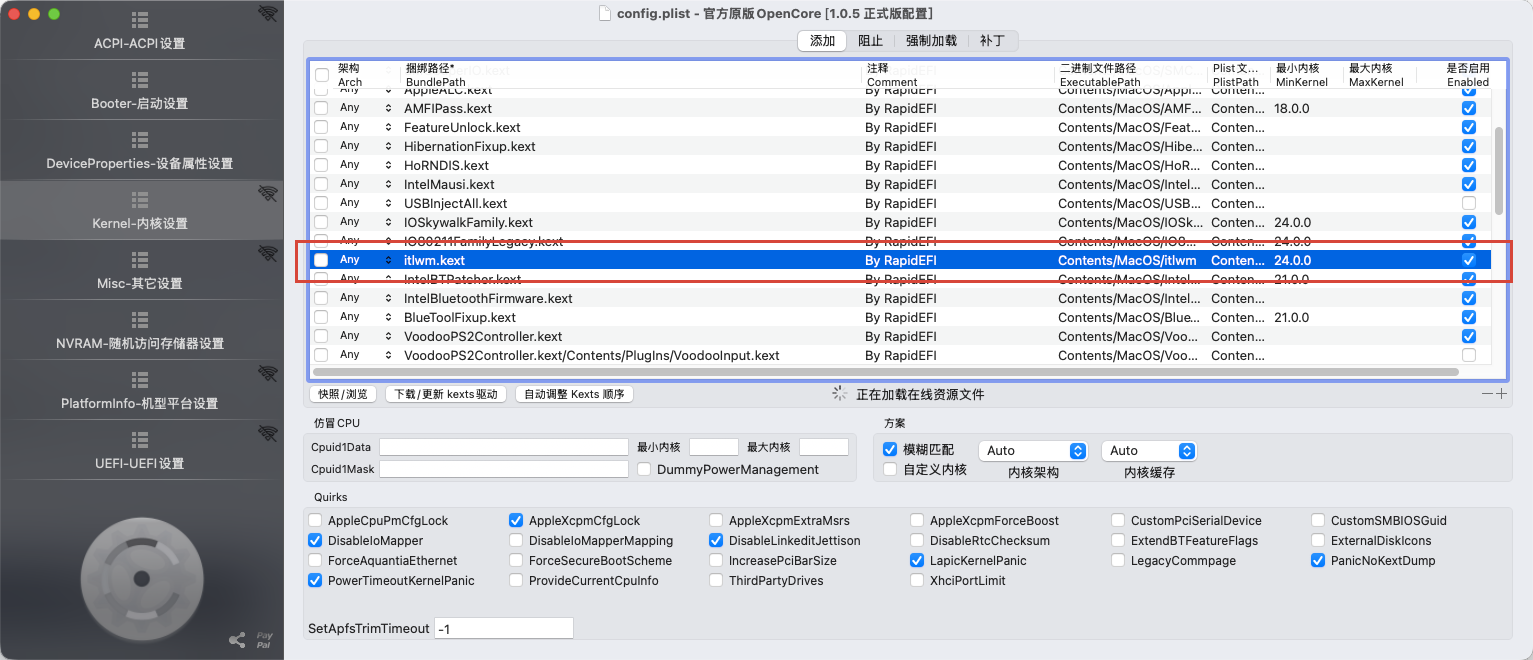The image size is (1533, 660).
Task: Click the 下载/更新 kexts驱动 button
Action: point(446,394)
